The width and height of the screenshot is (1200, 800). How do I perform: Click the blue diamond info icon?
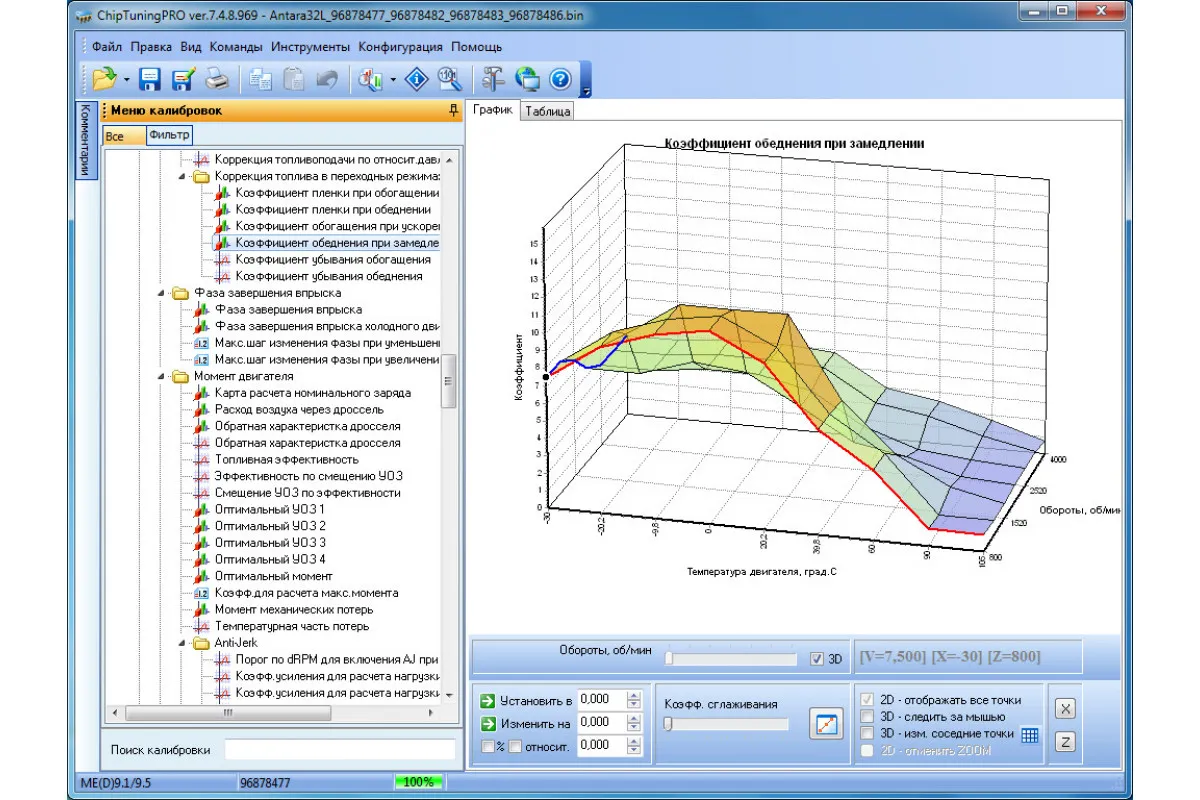tap(416, 78)
